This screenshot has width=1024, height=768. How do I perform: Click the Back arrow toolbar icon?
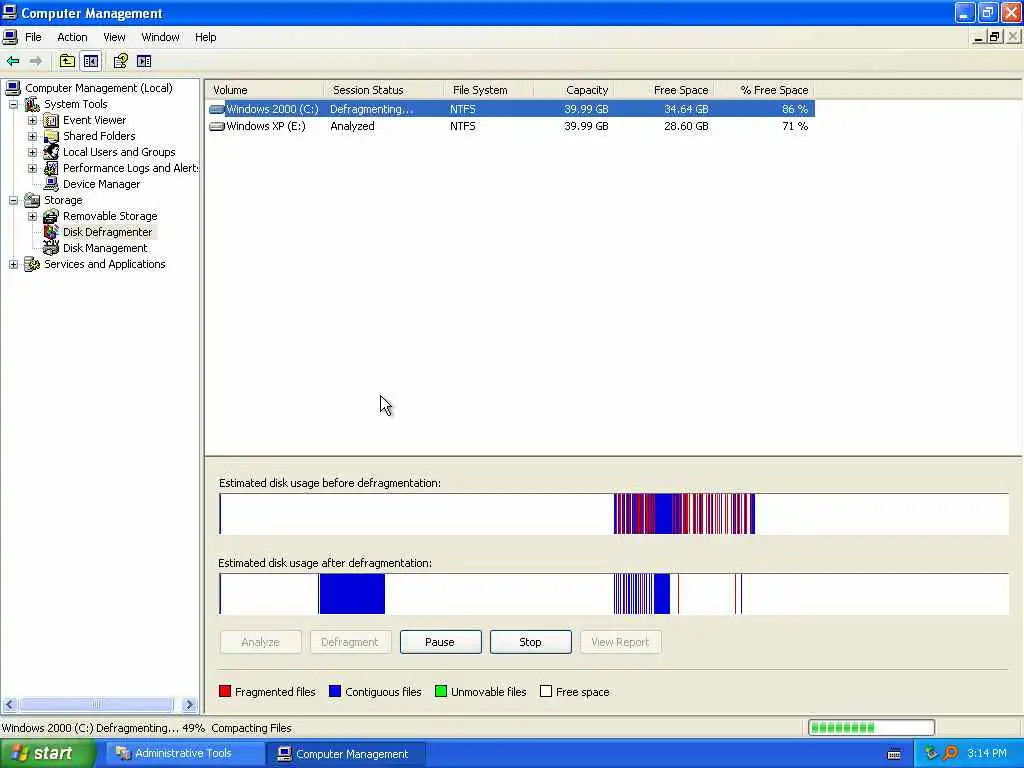click(x=13, y=61)
